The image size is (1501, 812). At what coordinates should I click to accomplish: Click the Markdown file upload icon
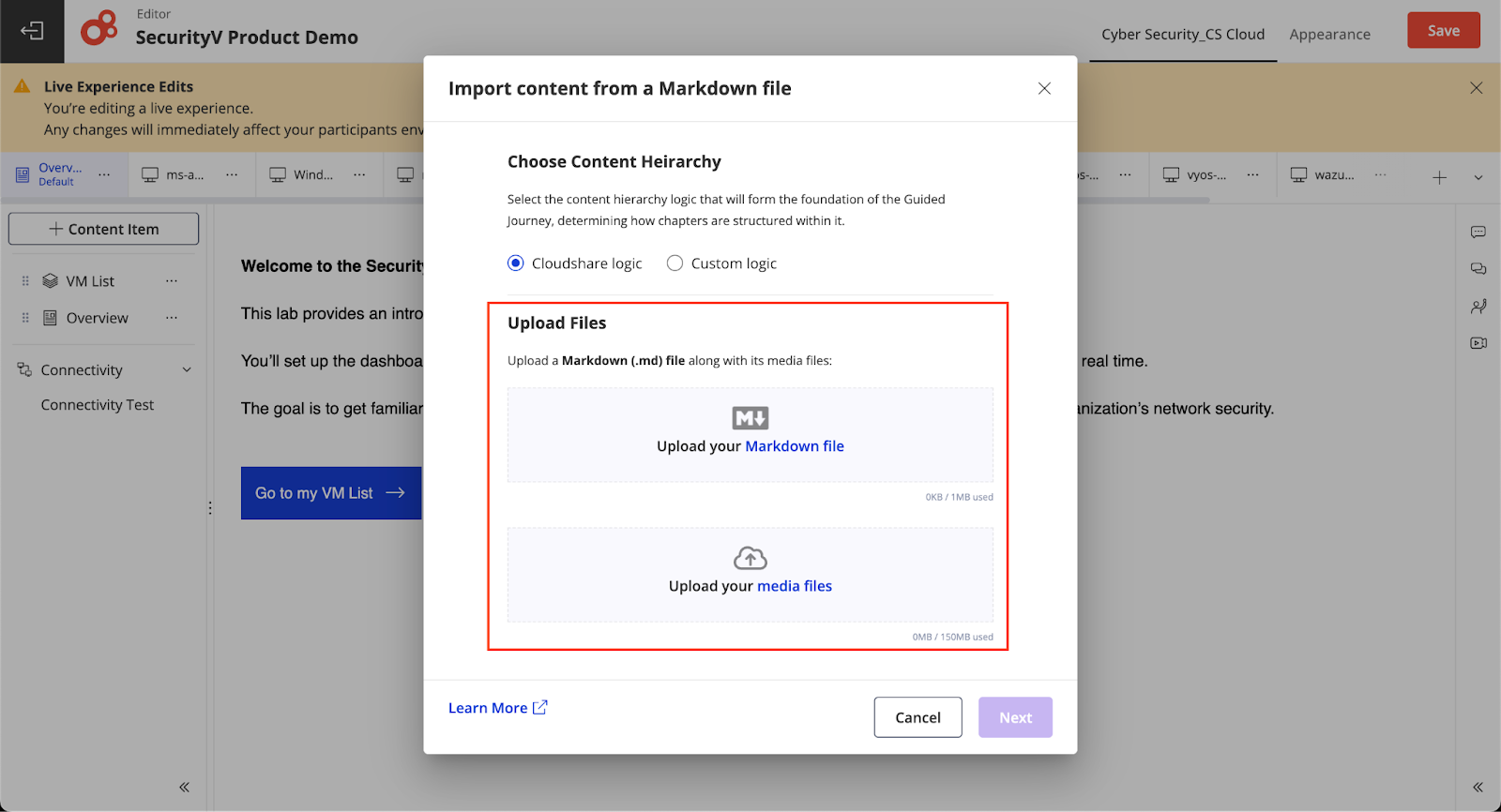pyautogui.click(x=750, y=418)
